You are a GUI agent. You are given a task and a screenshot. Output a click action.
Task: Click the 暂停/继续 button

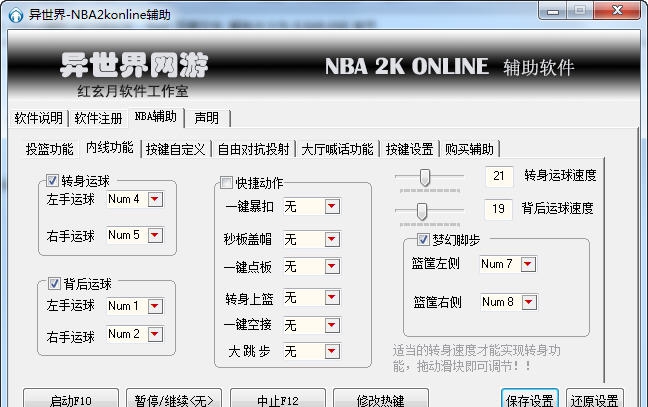coord(174,399)
